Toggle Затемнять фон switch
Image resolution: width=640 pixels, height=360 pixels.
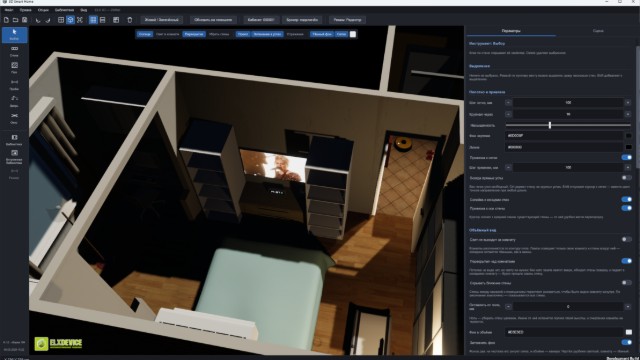pyautogui.click(x=627, y=342)
